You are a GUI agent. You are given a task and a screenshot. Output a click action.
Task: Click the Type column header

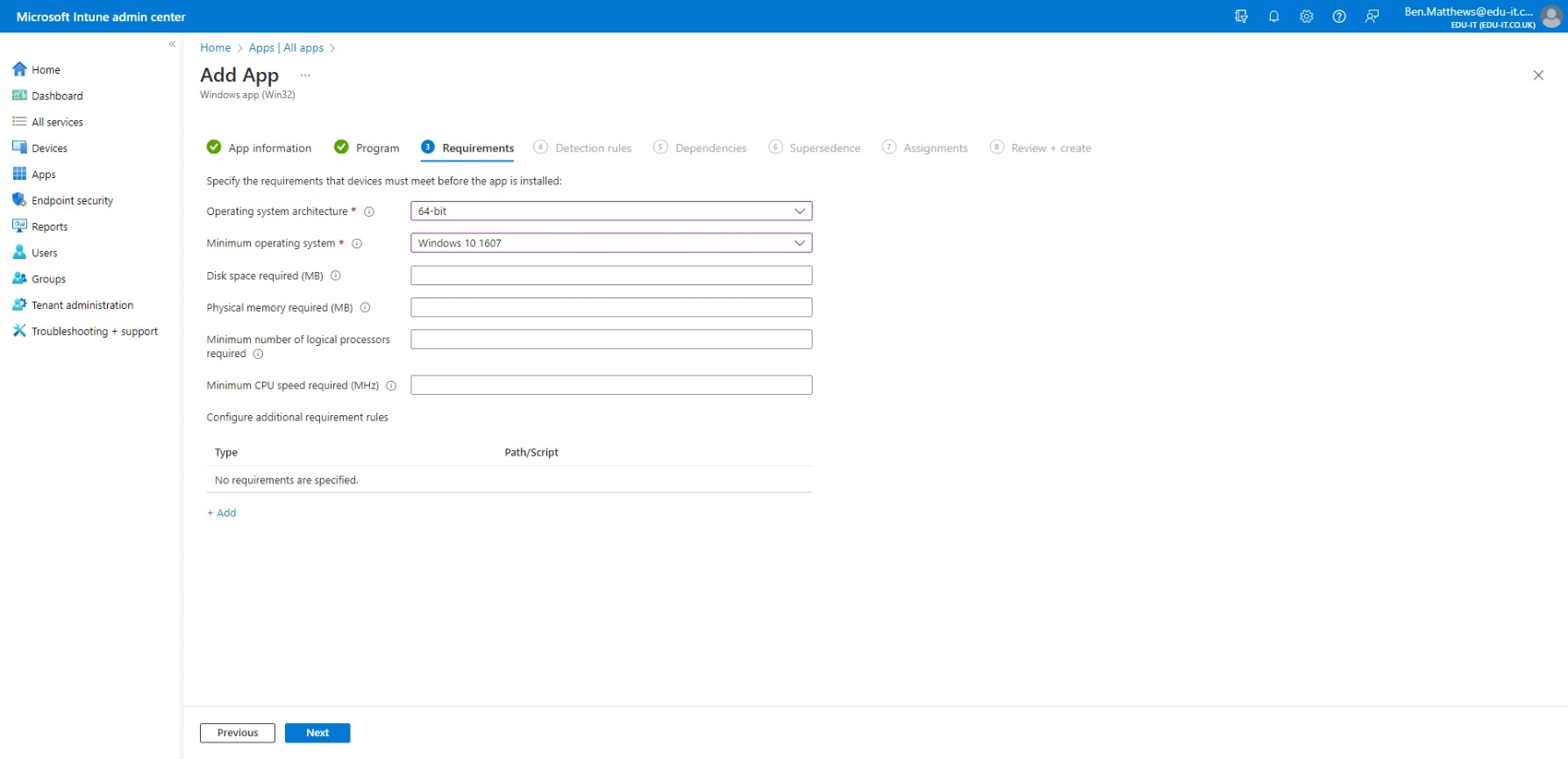226,453
